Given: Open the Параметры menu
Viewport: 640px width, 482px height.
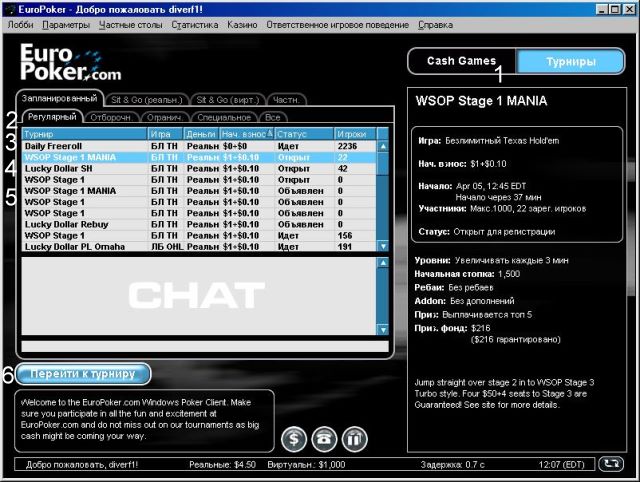Looking at the screenshot, I should click(66, 25).
